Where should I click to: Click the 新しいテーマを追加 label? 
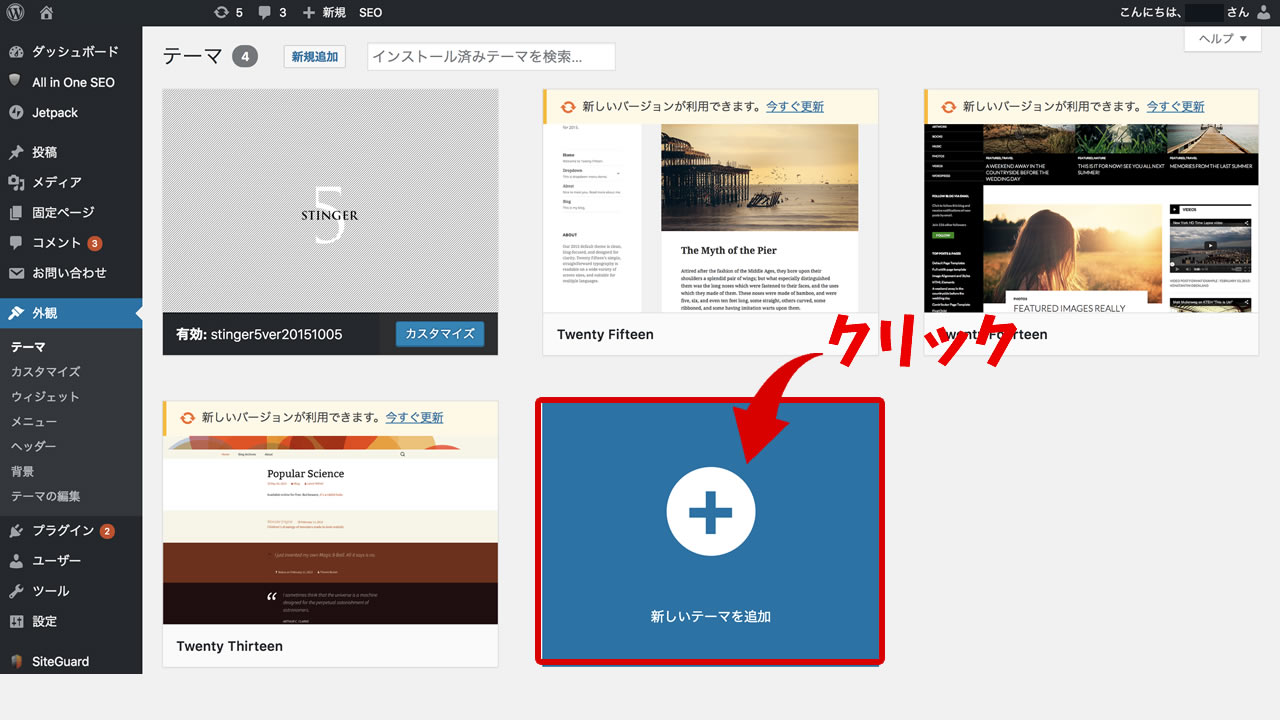[711, 616]
